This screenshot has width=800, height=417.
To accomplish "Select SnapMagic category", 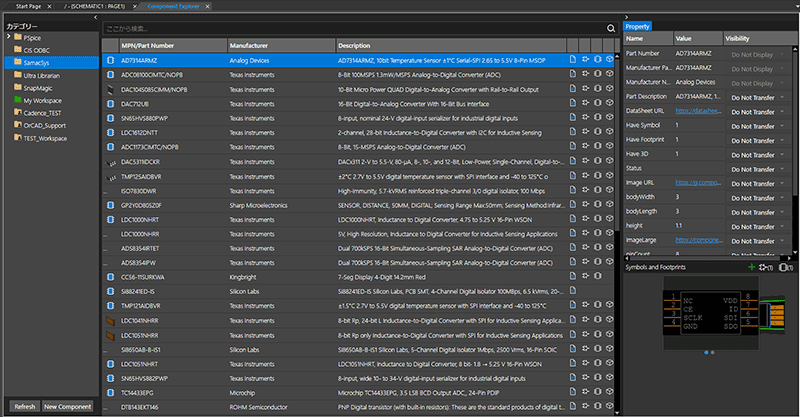I will tap(38, 88).
